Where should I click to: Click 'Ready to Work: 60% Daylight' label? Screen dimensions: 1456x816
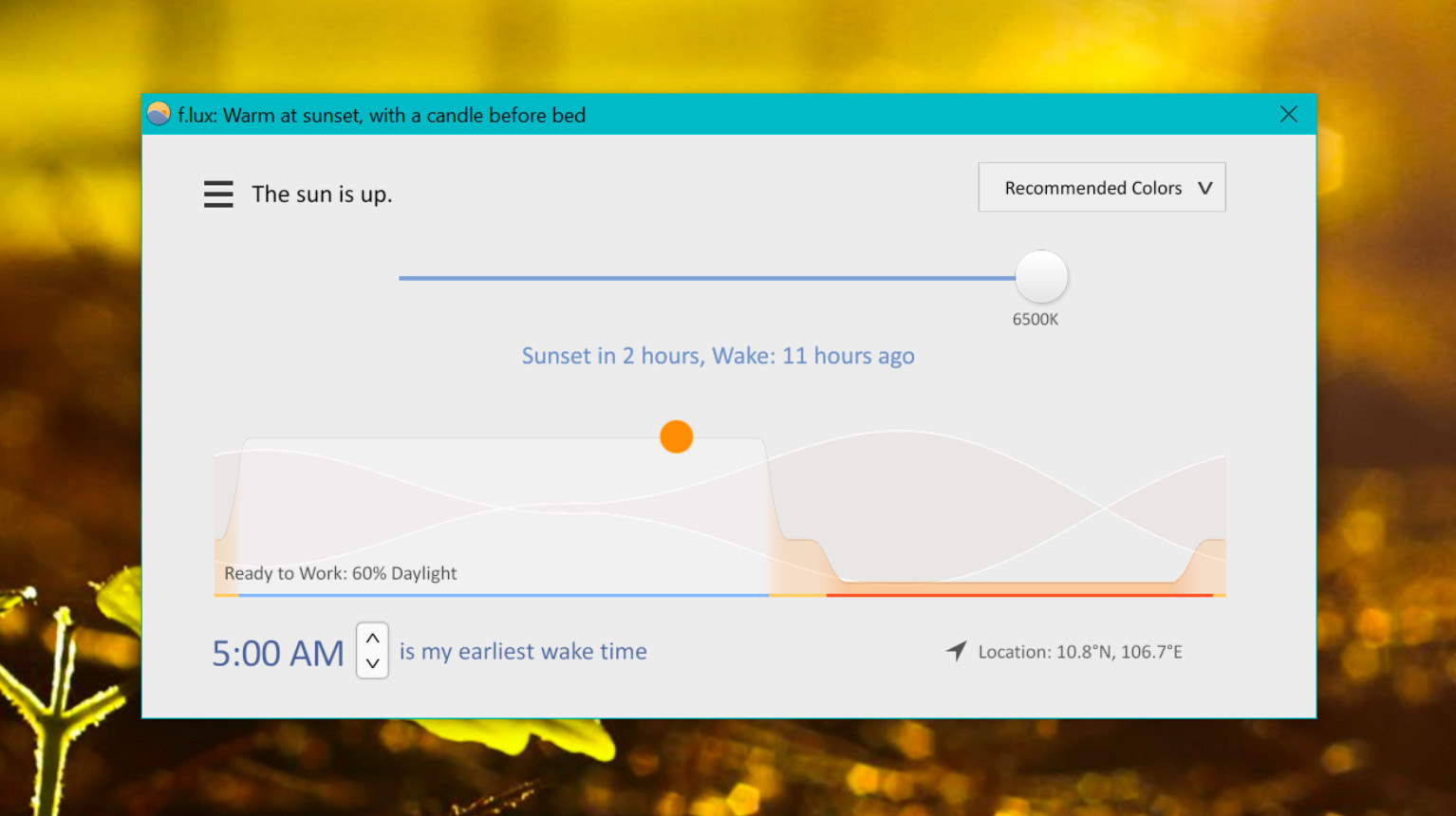pyautogui.click(x=341, y=573)
